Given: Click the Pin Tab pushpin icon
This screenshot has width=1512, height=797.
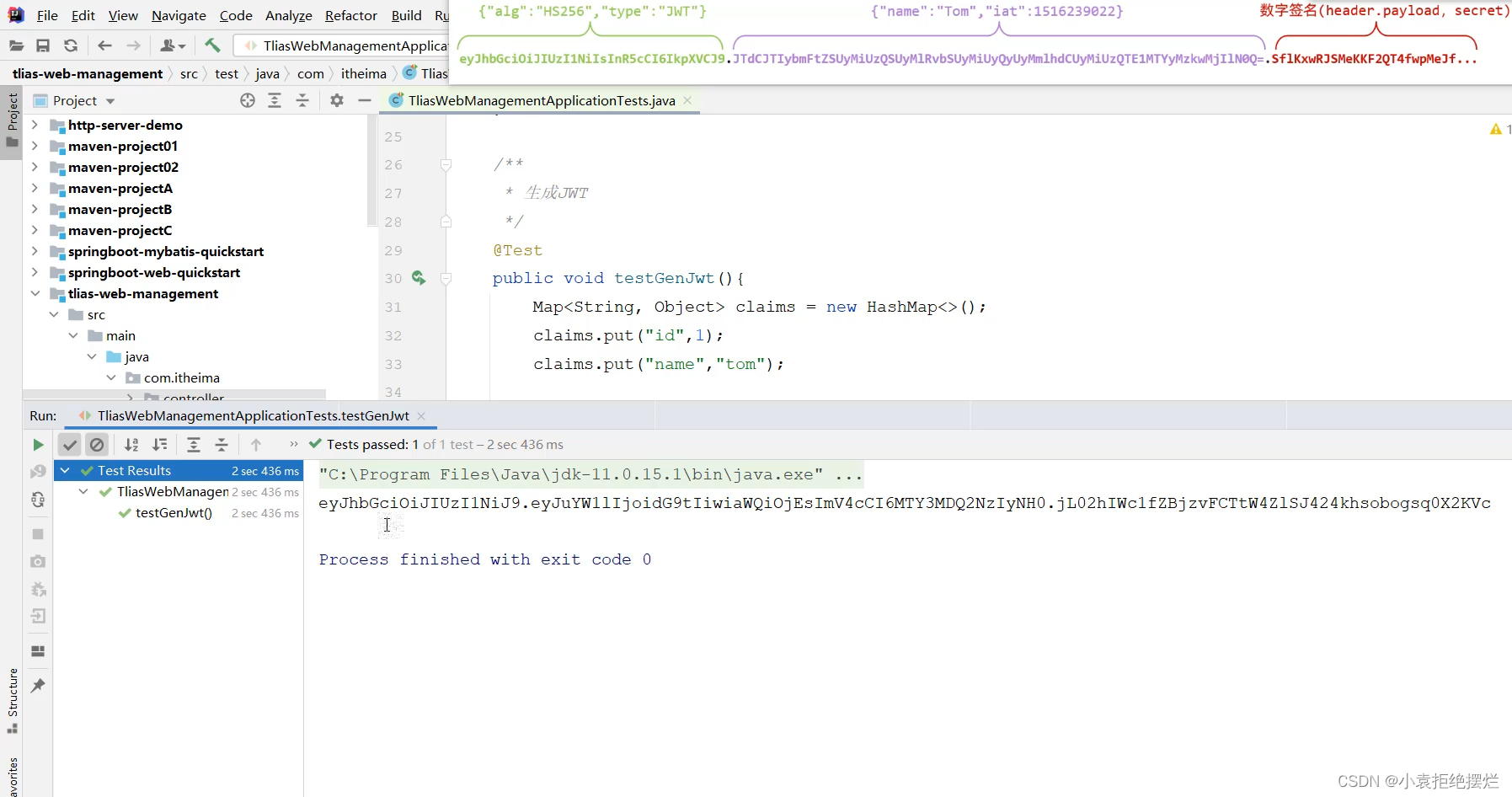Looking at the screenshot, I should coord(38,686).
